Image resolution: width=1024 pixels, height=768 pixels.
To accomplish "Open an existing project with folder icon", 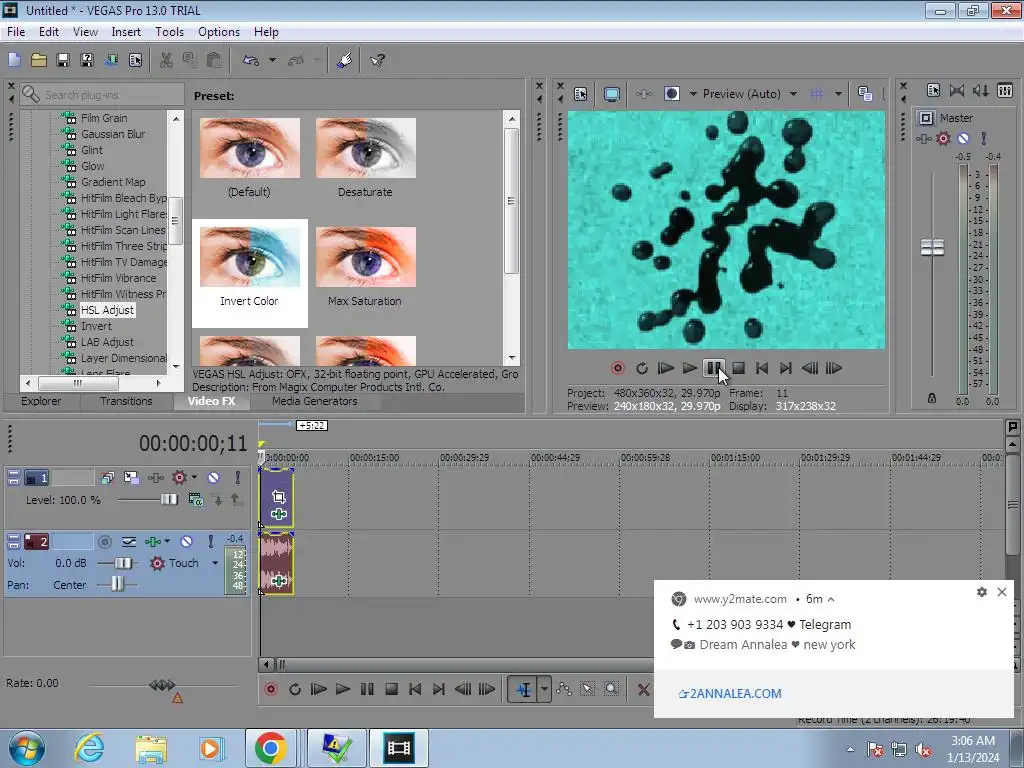I will pos(38,60).
